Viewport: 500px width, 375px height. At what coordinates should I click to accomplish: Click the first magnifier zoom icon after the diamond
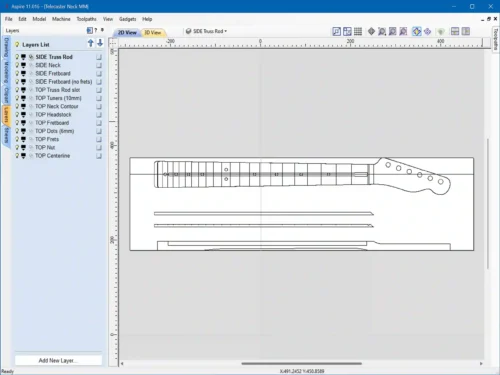pos(382,31)
